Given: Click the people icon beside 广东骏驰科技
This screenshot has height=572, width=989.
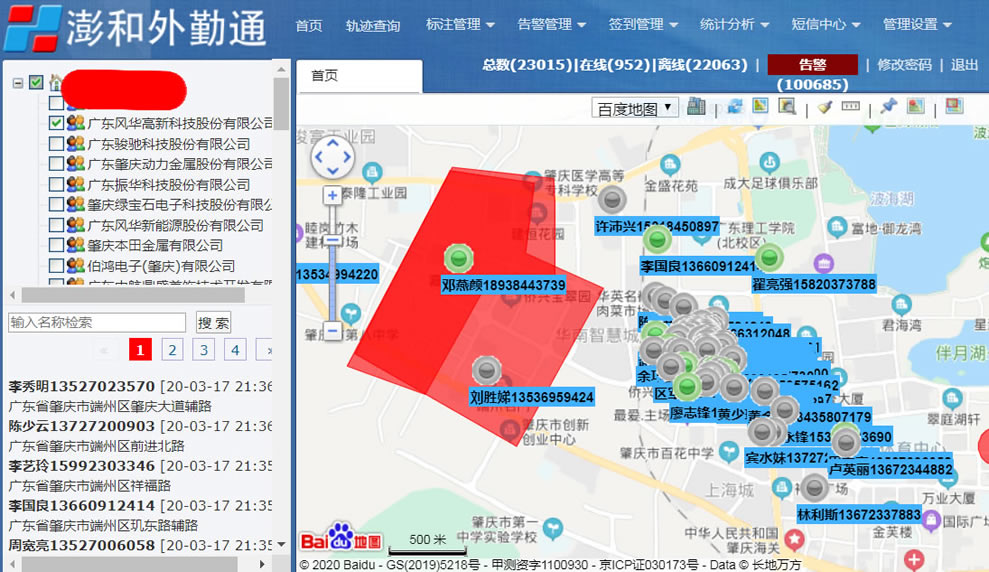Looking at the screenshot, I should [76, 143].
